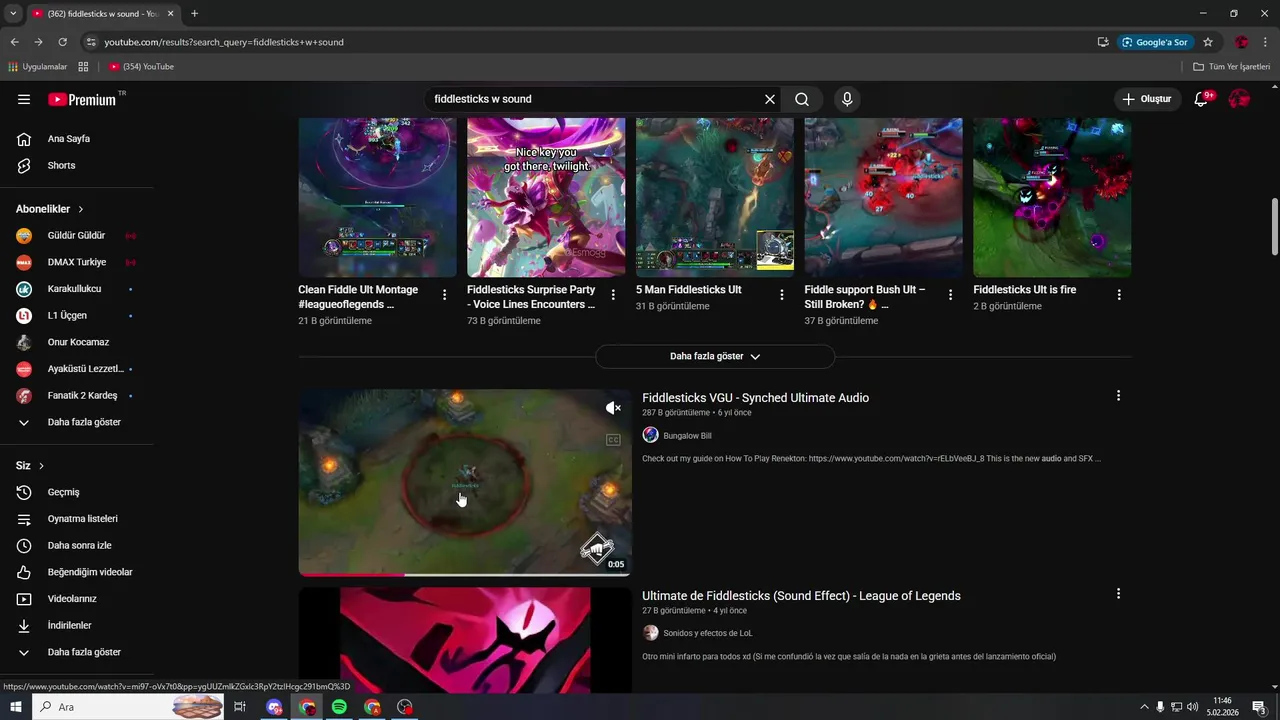The image size is (1280, 720).
Task: Submit search with magnifying glass button
Action: coord(802,99)
